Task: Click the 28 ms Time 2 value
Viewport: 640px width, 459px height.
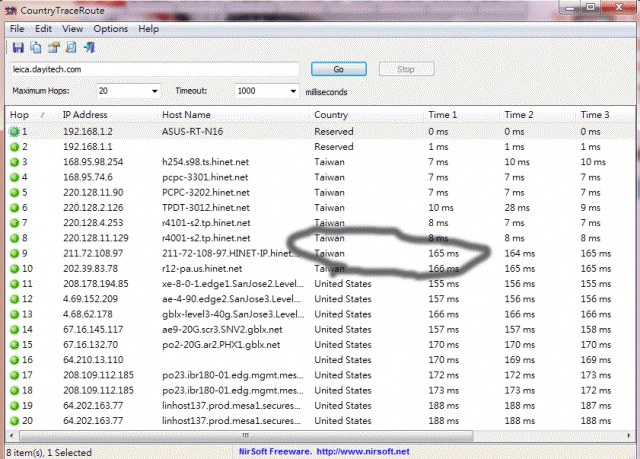Action: click(x=517, y=208)
